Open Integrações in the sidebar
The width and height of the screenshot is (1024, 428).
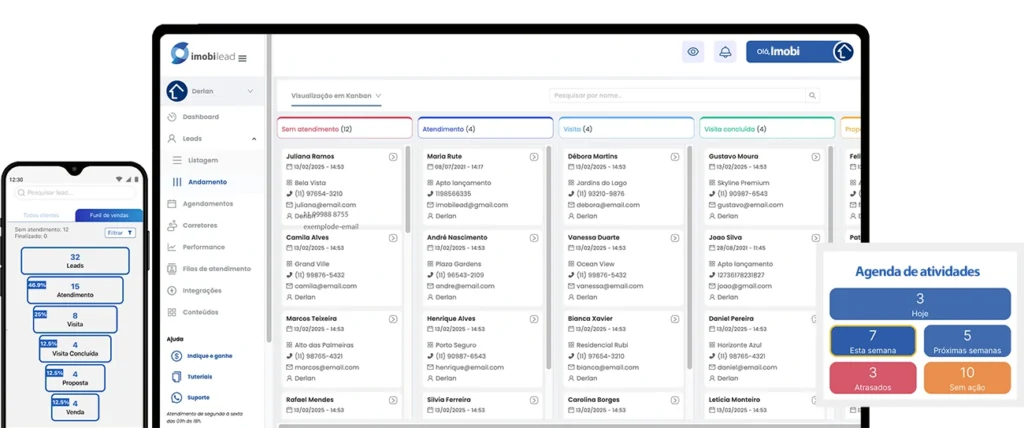(202, 290)
